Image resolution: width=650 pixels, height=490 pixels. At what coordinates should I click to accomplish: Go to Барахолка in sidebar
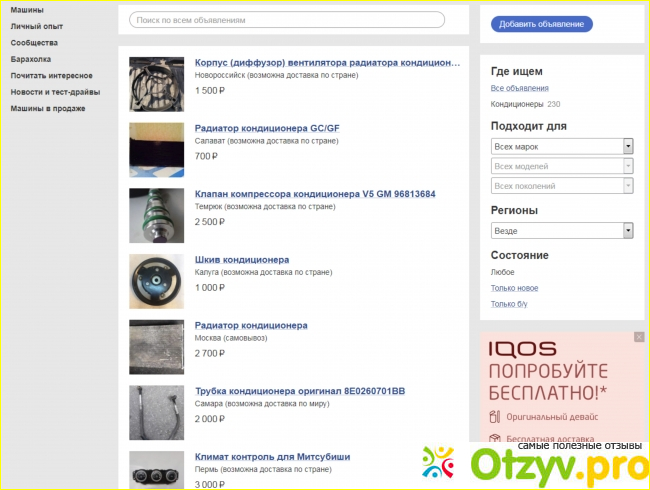(31, 59)
